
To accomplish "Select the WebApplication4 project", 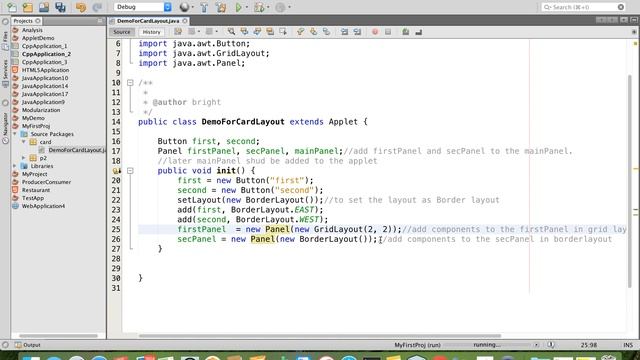I will 43,206.
